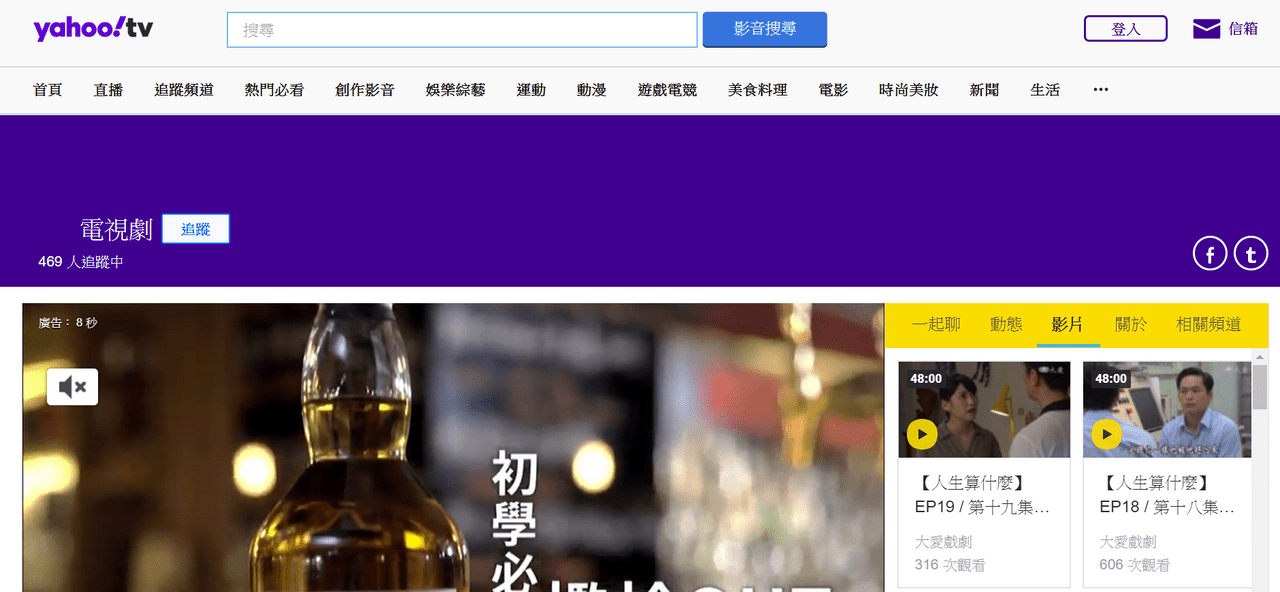Viewport: 1280px width, 592px height.
Task: Play the EP19 video via play icon
Action: point(922,434)
